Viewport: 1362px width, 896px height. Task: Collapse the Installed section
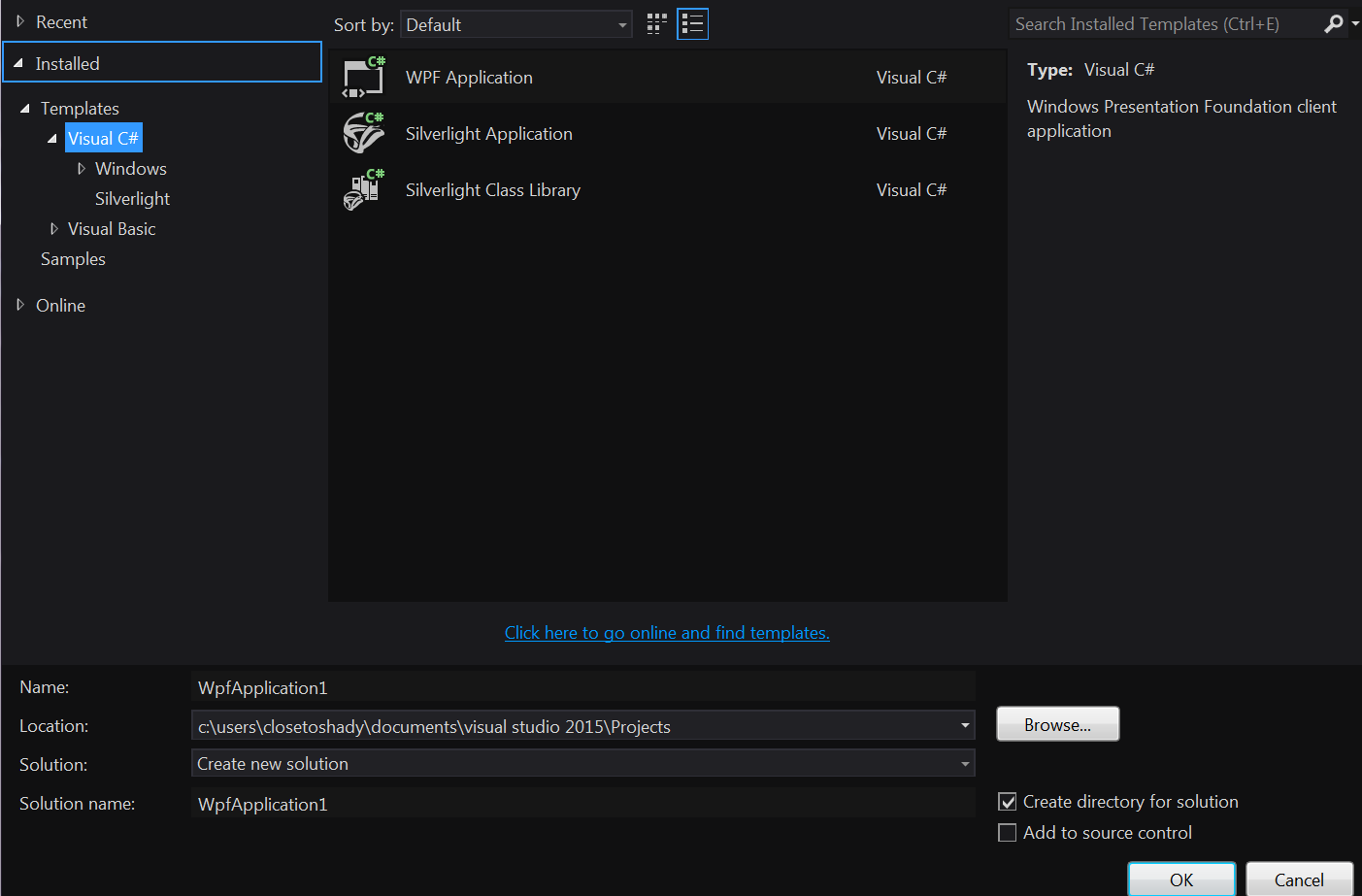pos(18,63)
